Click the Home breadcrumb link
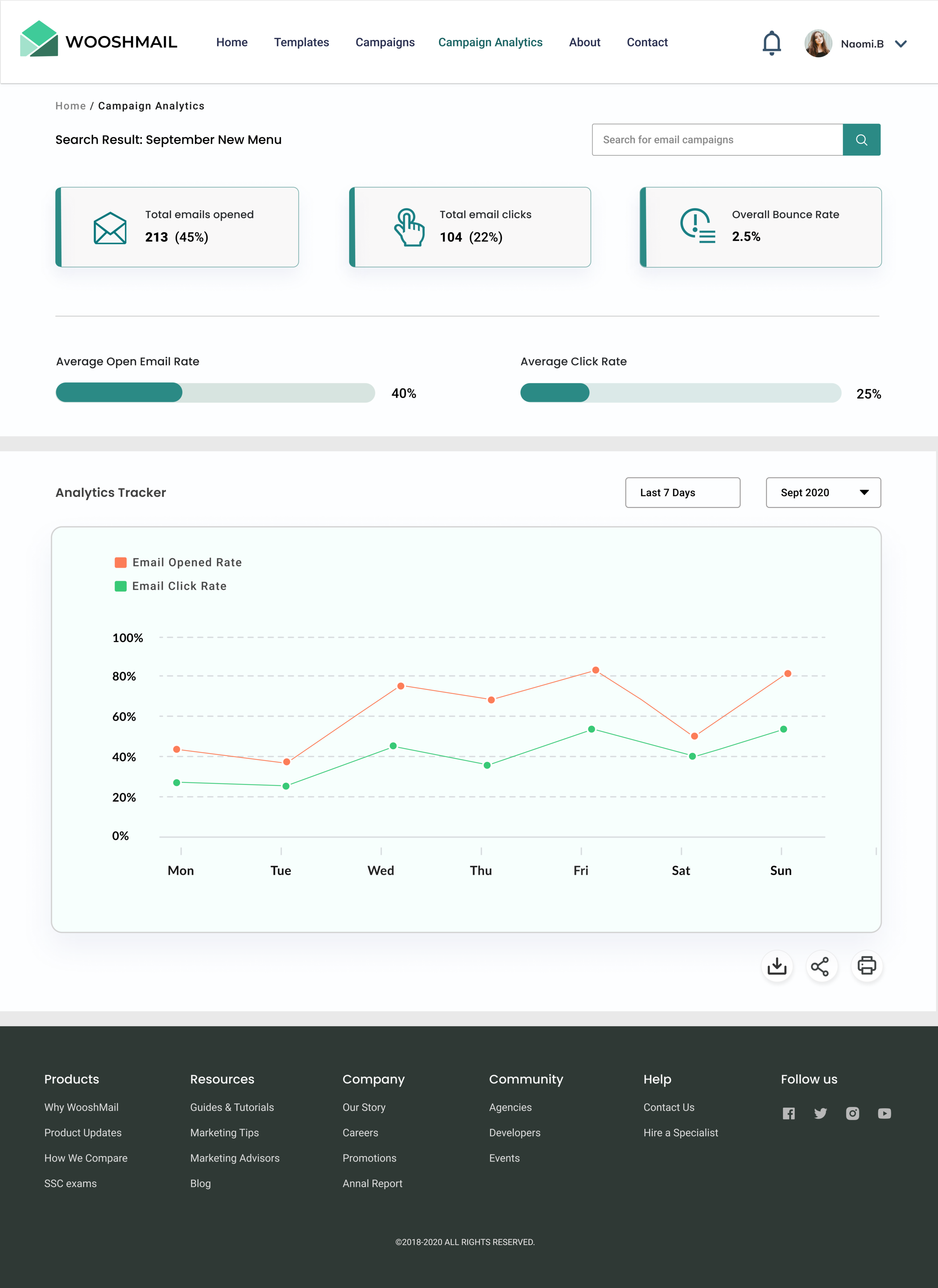Screen dimensions: 938x1288 point(71,106)
